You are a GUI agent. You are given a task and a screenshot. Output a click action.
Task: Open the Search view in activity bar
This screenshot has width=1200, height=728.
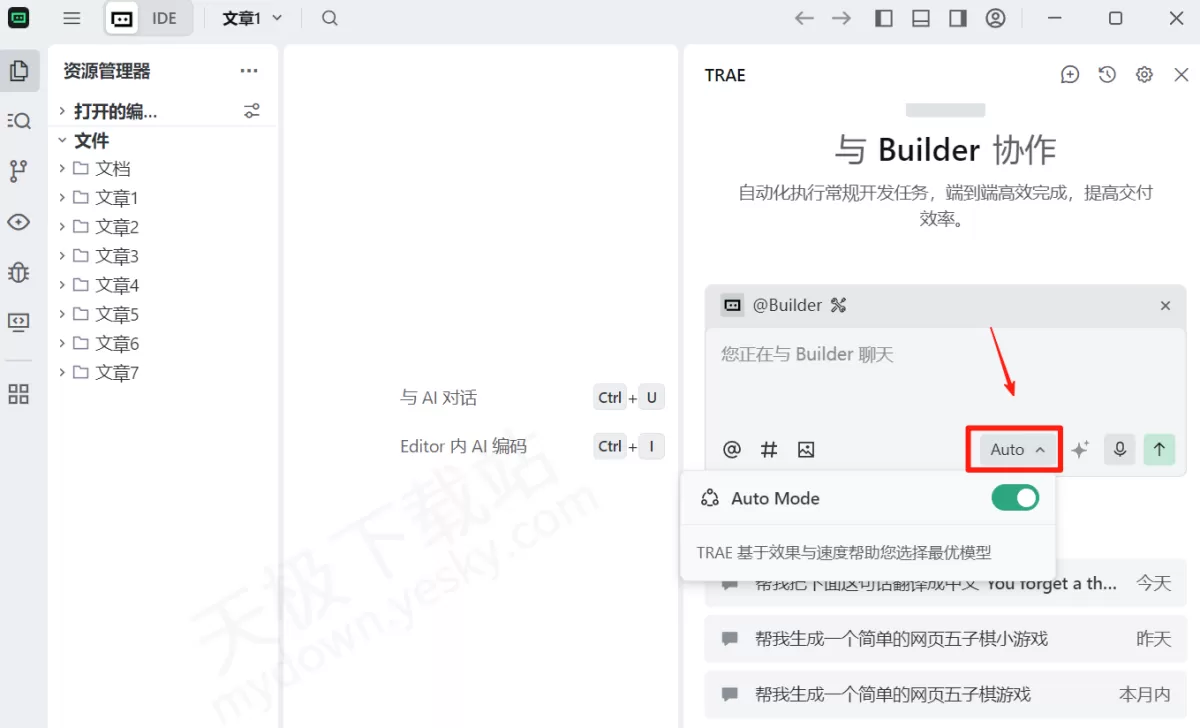(18, 121)
